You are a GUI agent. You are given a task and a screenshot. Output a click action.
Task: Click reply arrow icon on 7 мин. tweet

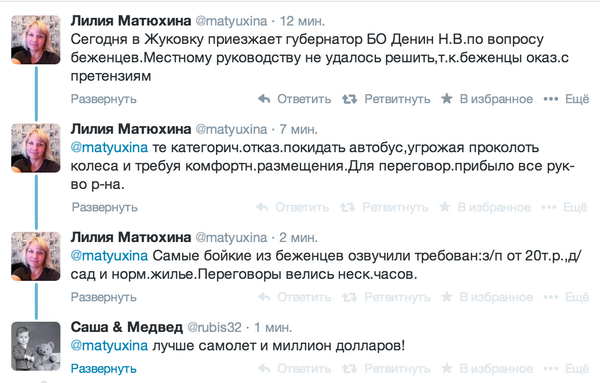click(x=262, y=207)
